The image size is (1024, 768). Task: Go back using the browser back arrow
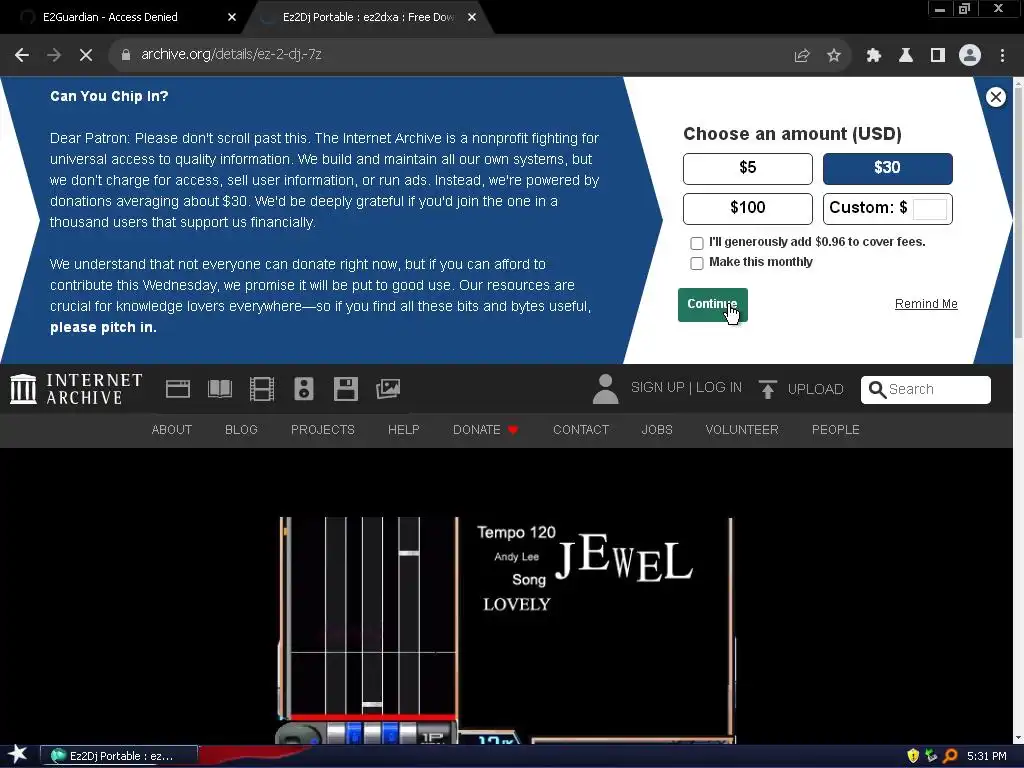click(22, 55)
